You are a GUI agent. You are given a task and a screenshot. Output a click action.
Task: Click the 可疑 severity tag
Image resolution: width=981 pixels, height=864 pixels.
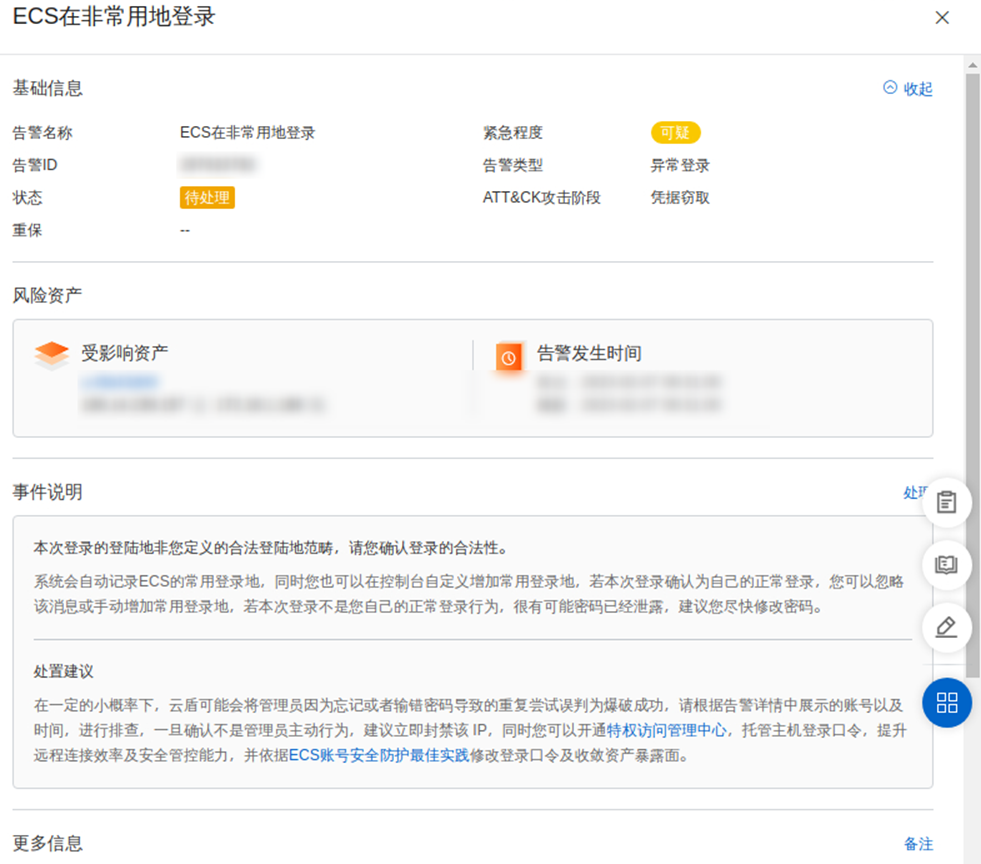[675, 133]
